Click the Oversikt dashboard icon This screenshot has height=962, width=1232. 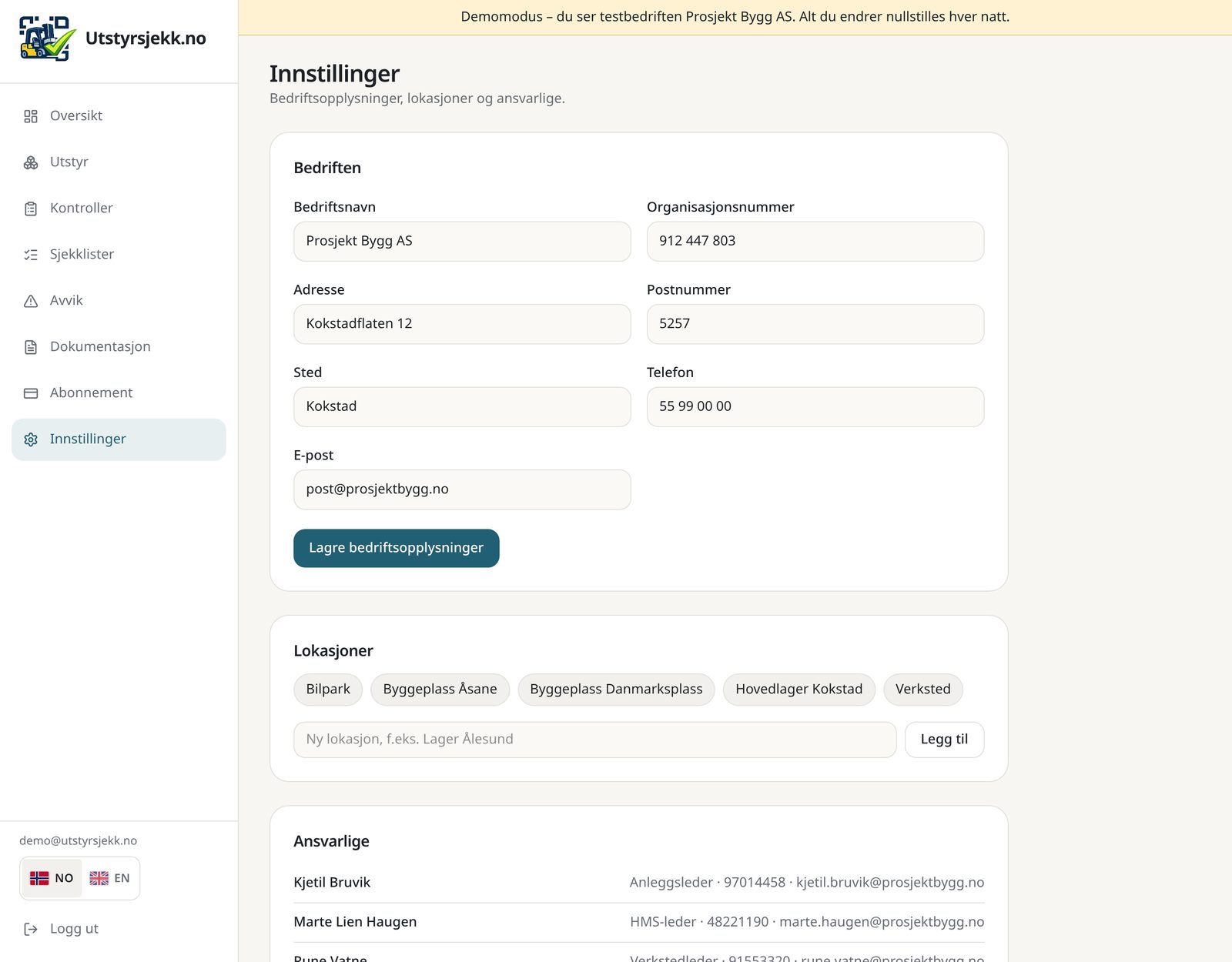point(31,116)
